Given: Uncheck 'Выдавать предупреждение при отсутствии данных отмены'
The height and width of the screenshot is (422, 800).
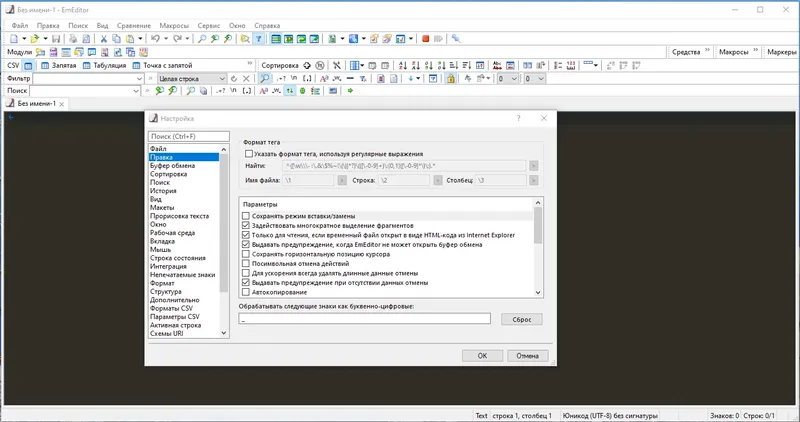Looking at the screenshot, I should (x=245, y=283).
